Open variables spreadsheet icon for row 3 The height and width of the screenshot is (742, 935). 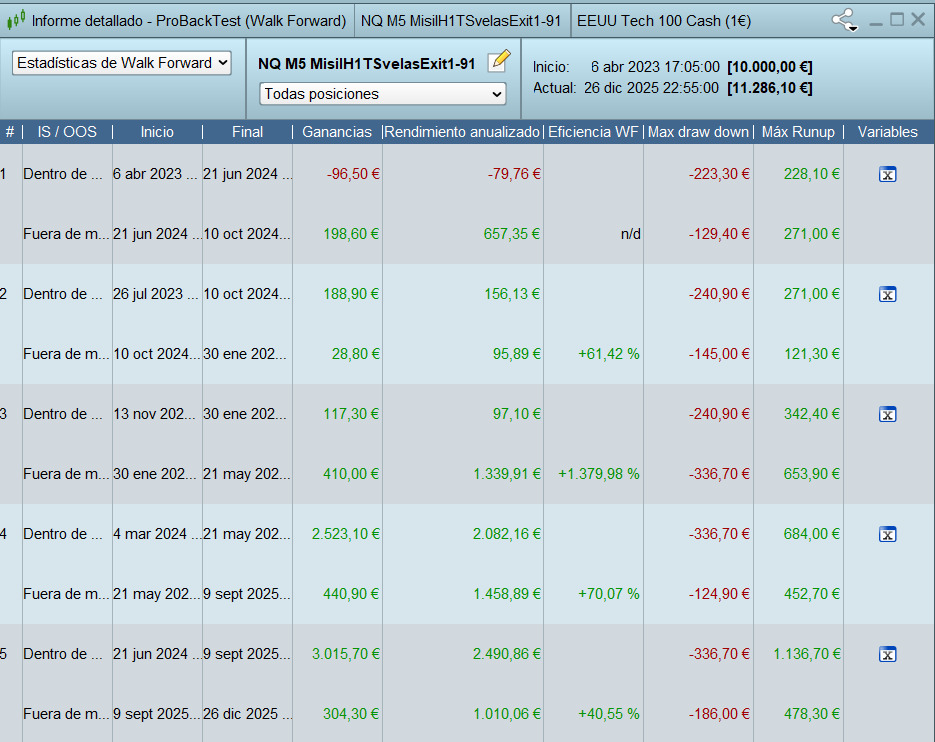pos(887,414)
